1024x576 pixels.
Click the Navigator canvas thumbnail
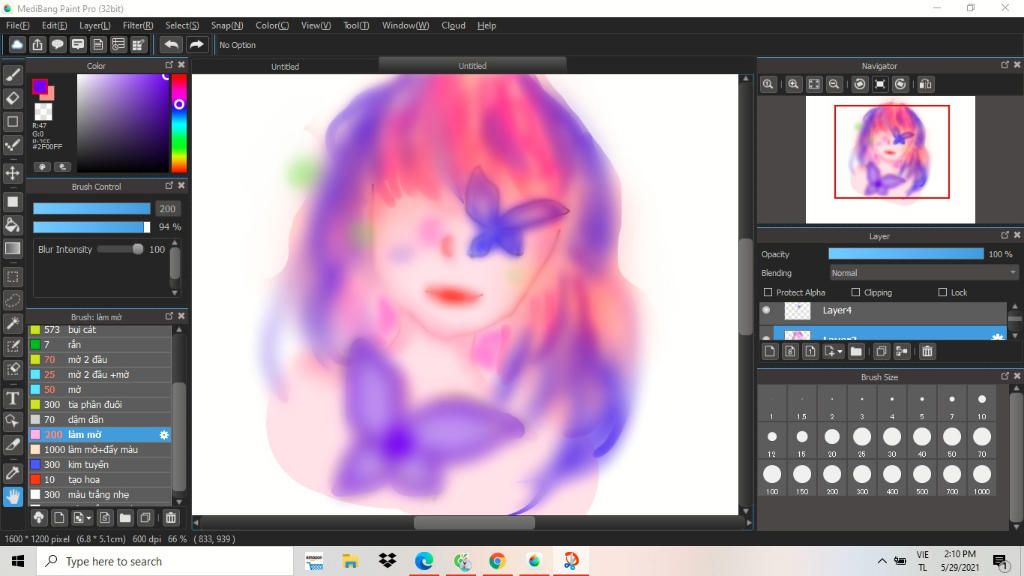(x=890, y=159)
